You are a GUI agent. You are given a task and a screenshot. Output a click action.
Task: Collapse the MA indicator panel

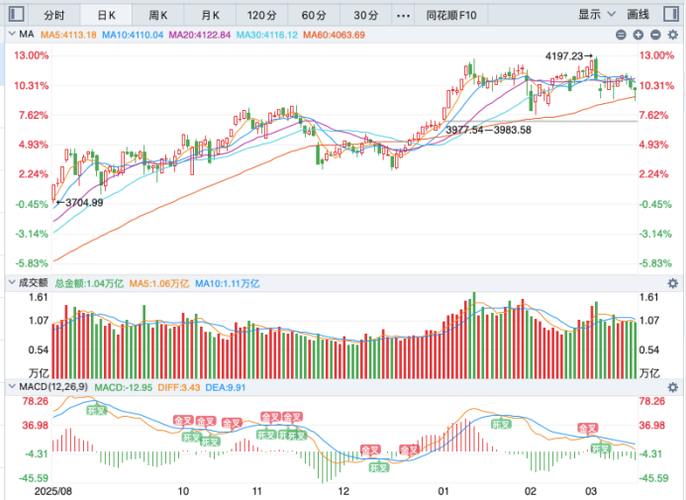(x=10, y=34)
